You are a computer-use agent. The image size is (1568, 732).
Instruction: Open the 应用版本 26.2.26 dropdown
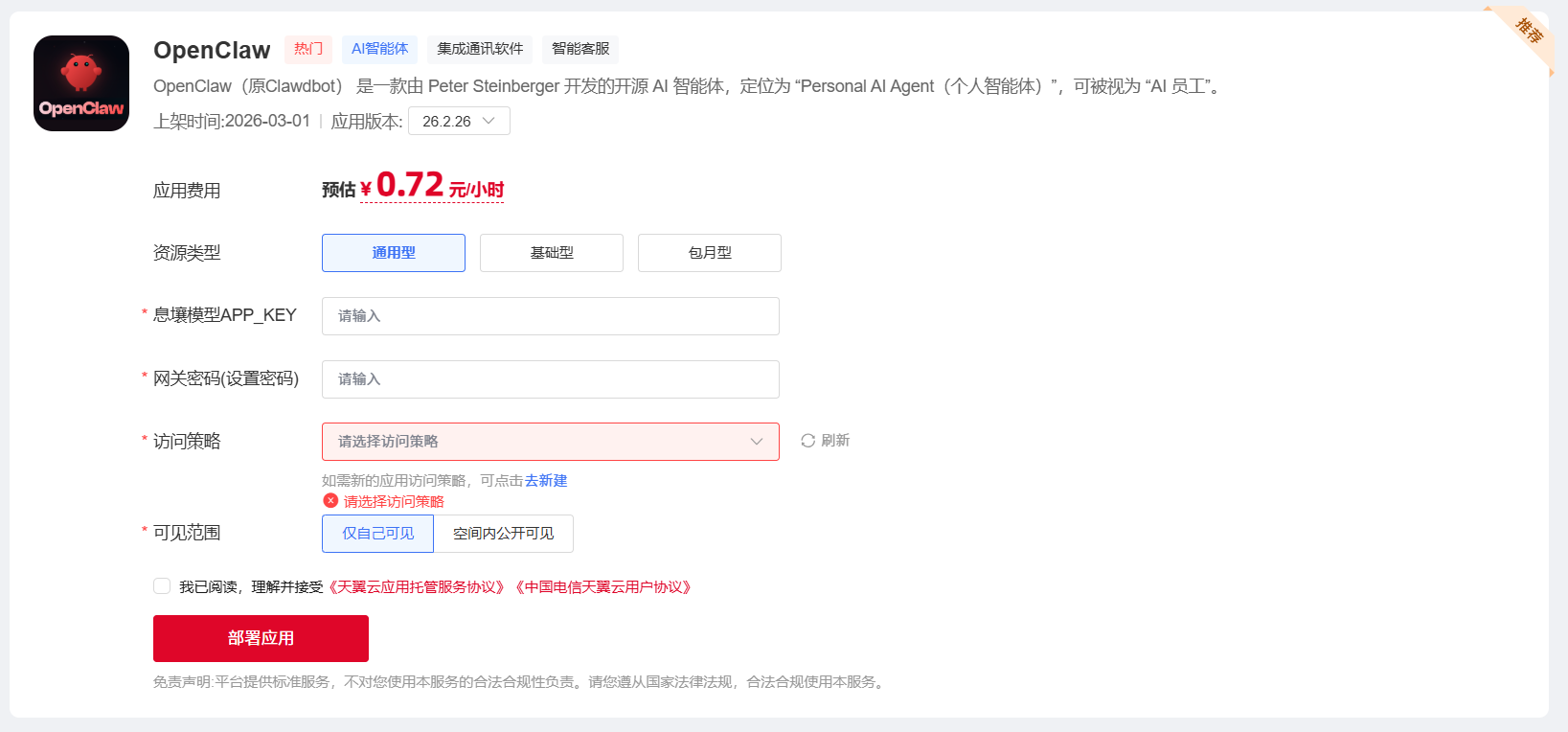click(x=459, y=121)
